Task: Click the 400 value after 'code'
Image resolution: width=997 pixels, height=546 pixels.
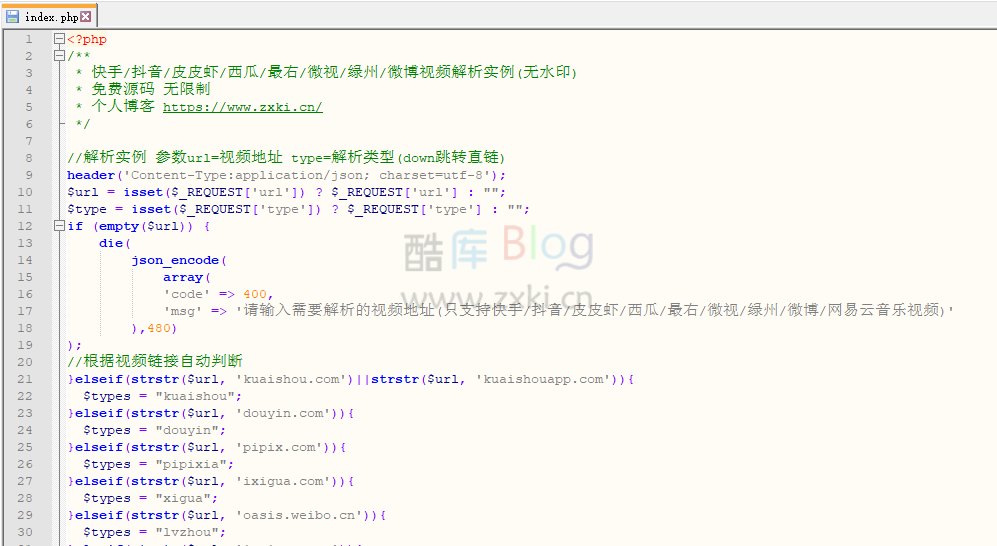Action: 255,294
